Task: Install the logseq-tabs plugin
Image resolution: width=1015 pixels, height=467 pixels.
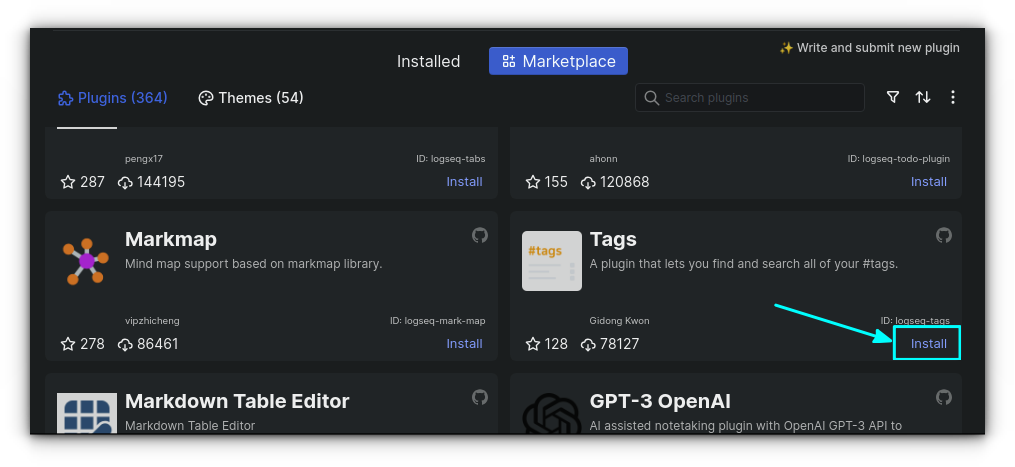Action: (464, 181)
